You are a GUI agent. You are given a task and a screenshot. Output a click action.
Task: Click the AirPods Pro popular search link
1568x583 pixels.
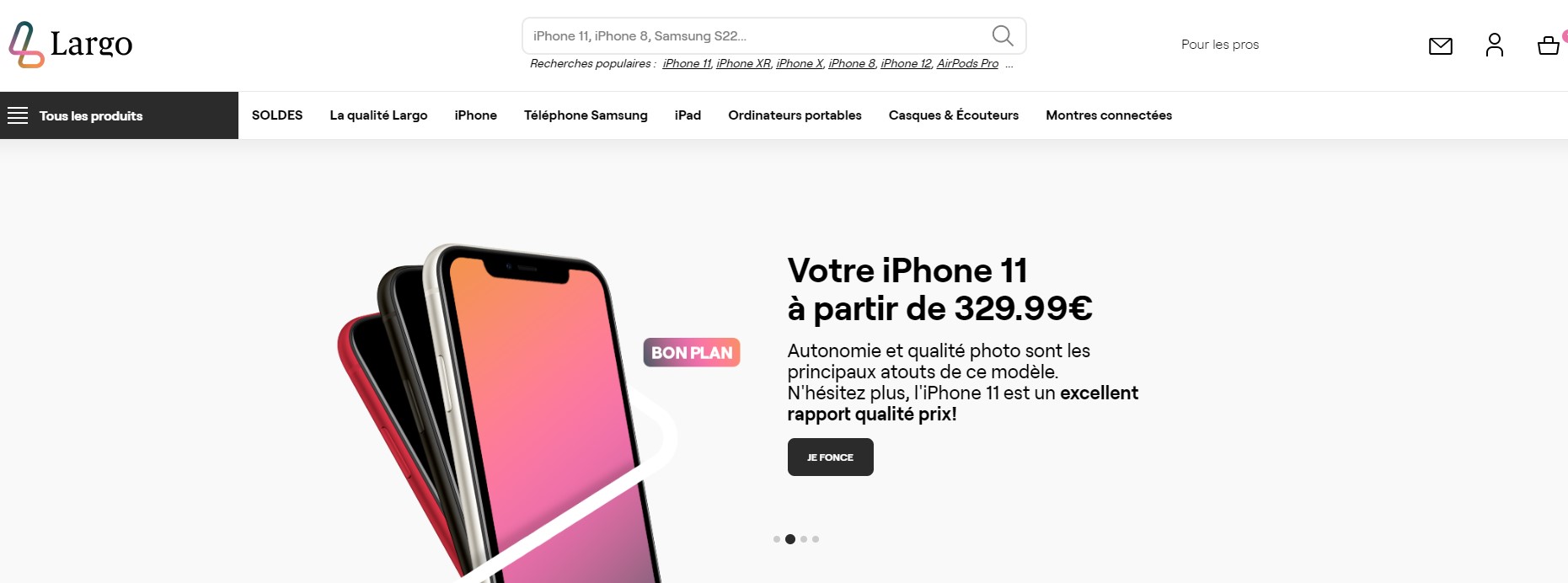point(967,64)
